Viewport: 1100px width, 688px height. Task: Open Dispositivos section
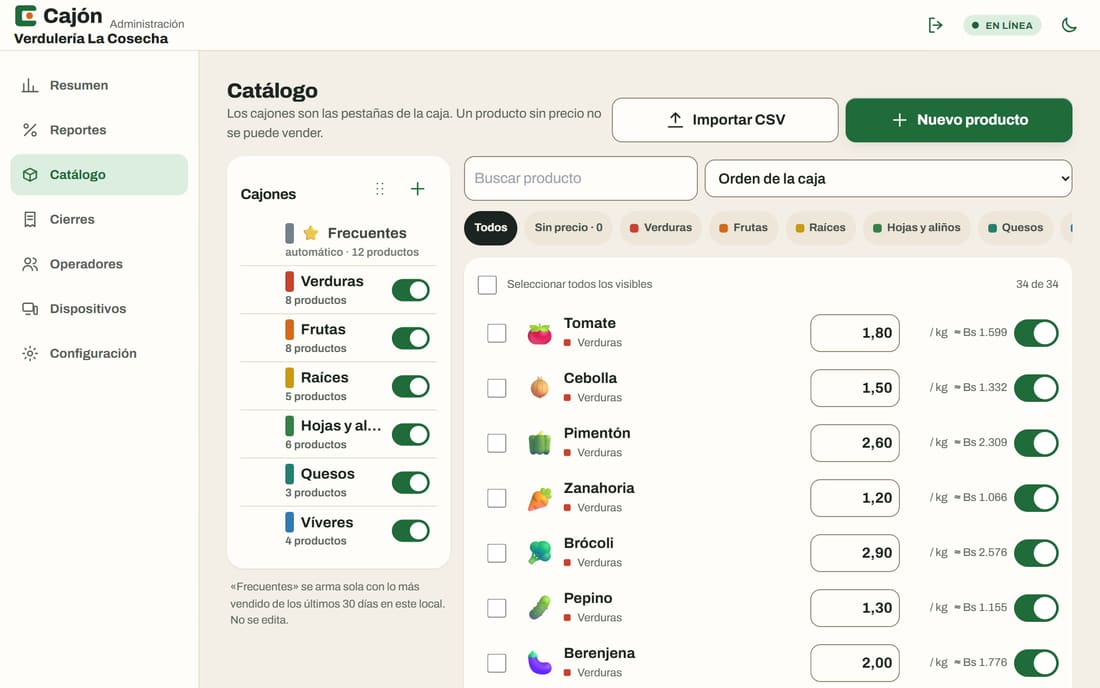click(99, 309)
